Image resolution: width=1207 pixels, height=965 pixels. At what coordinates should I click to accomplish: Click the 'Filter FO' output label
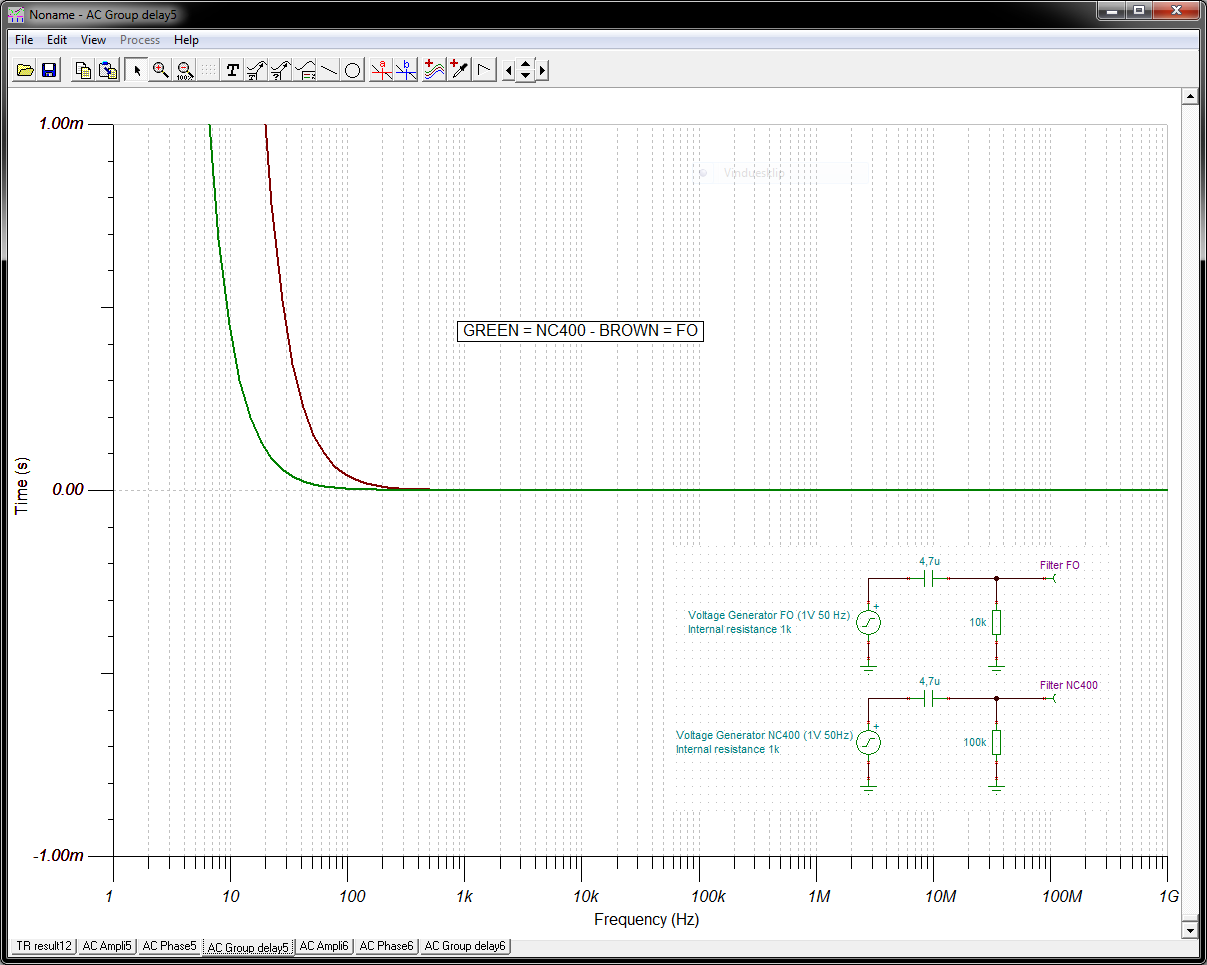pos(1059,566)
